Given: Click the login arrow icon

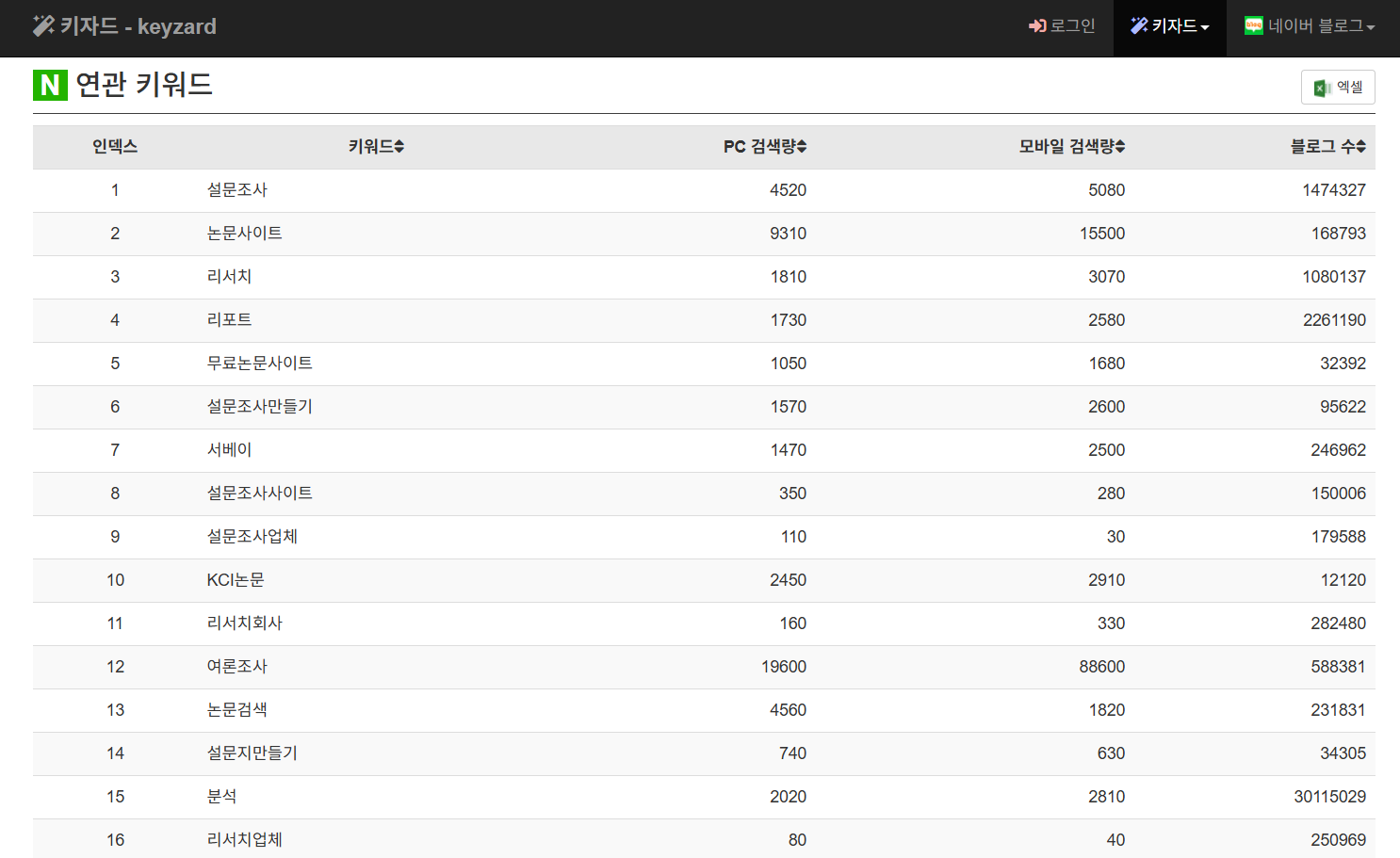Looking at the screenshot, I should [x=1037, y=26].
